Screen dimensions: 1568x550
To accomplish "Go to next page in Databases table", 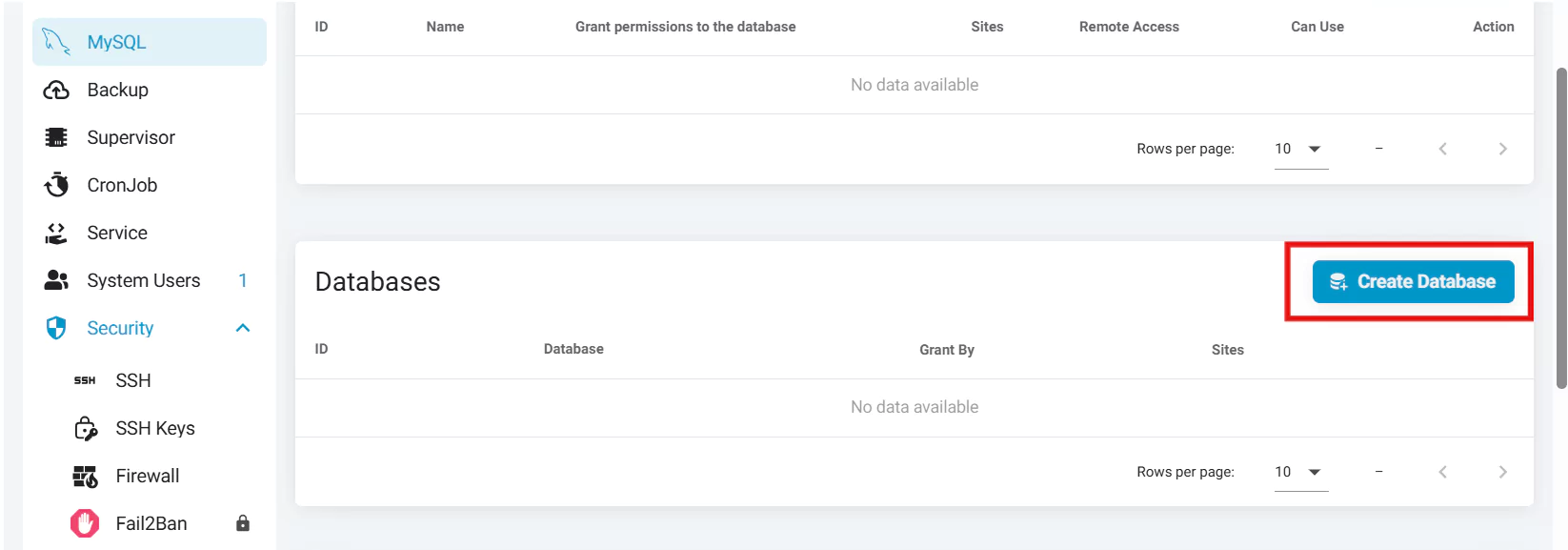I will pos(1502,472).
